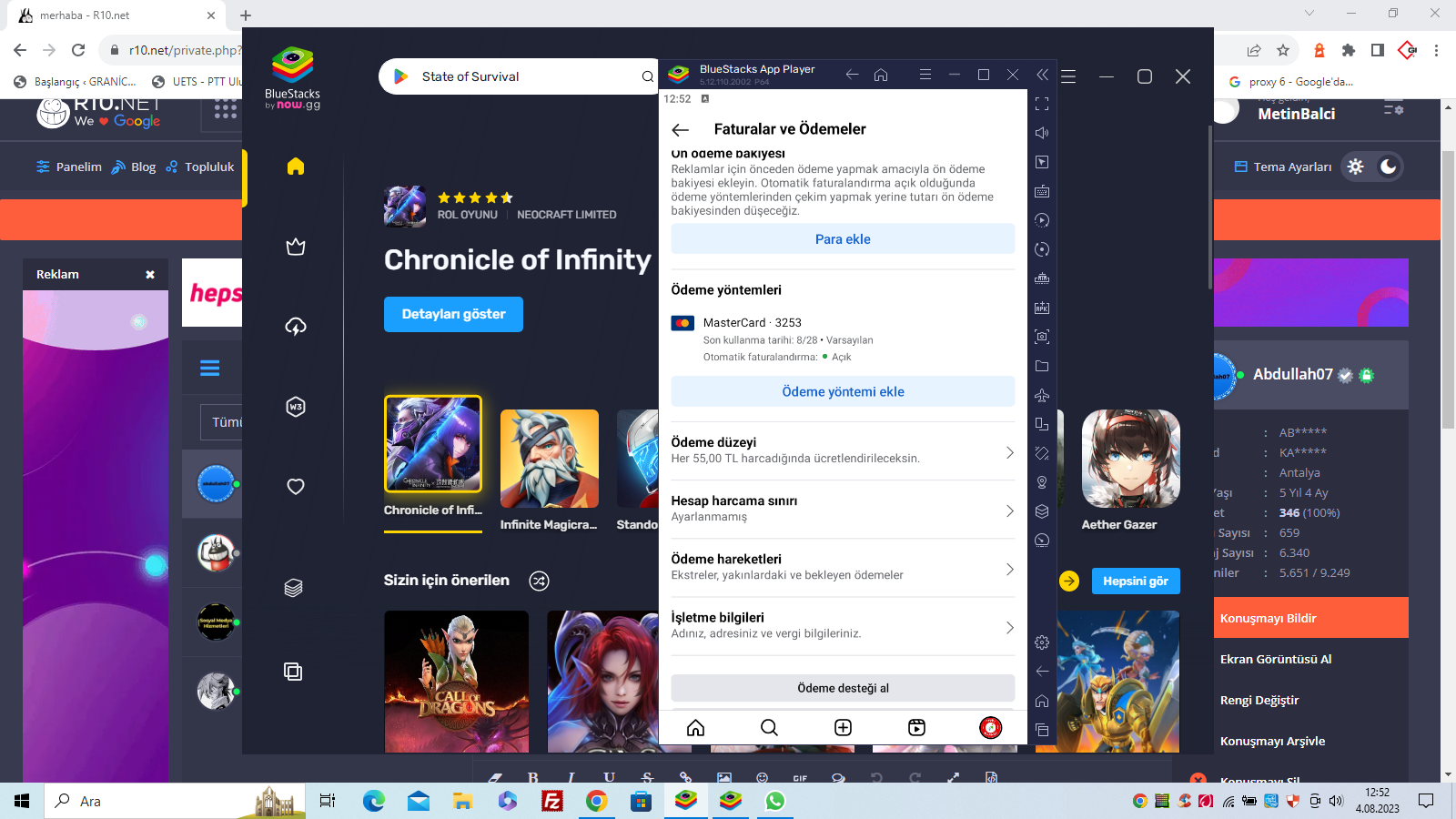Open İşletme bilgileri chevron
Viewport: 1456px width, 819px height.
tap(1009, 627)
